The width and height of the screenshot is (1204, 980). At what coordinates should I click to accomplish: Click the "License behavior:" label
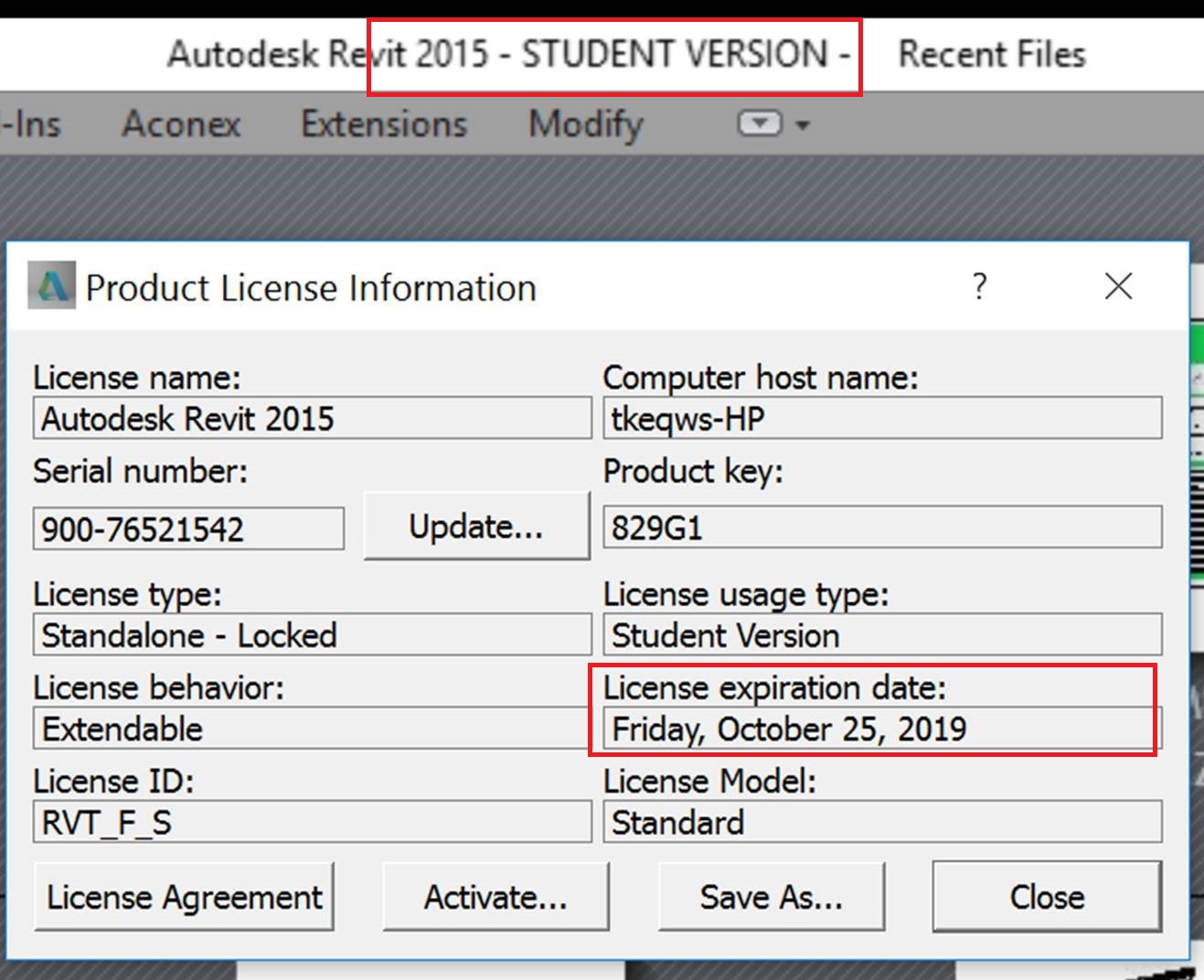click(158, 687)
